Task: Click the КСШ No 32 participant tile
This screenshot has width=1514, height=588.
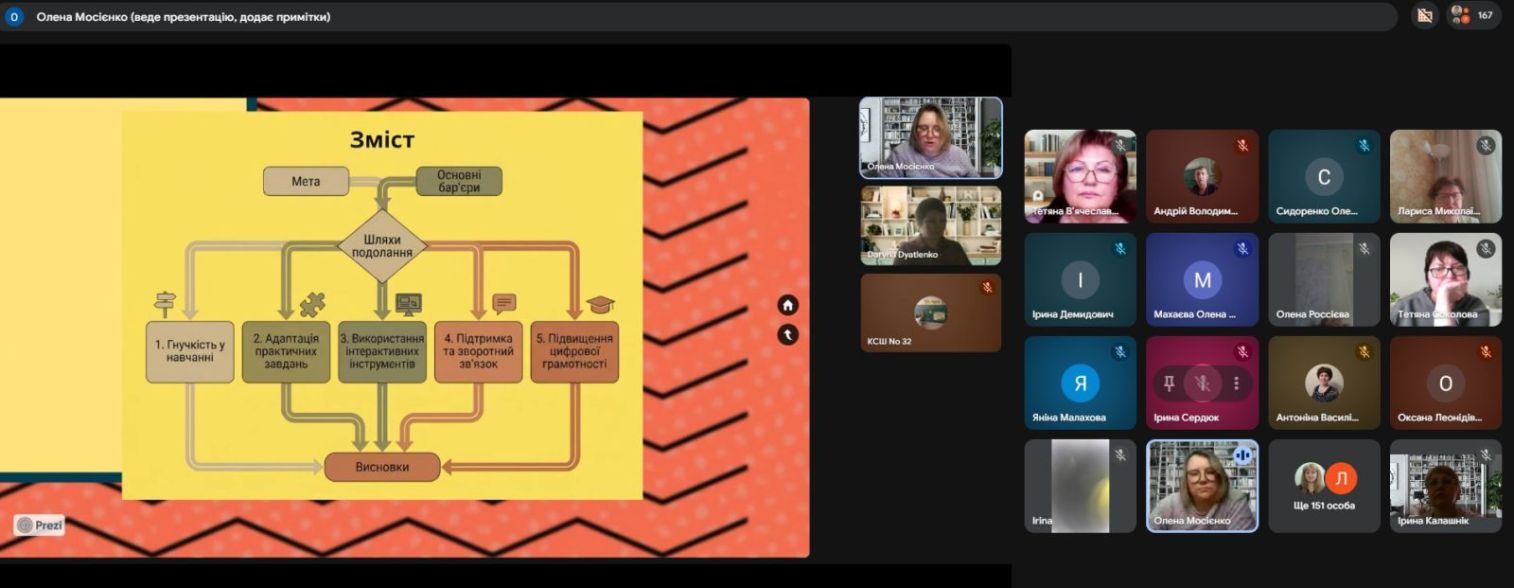Action: 930,313
